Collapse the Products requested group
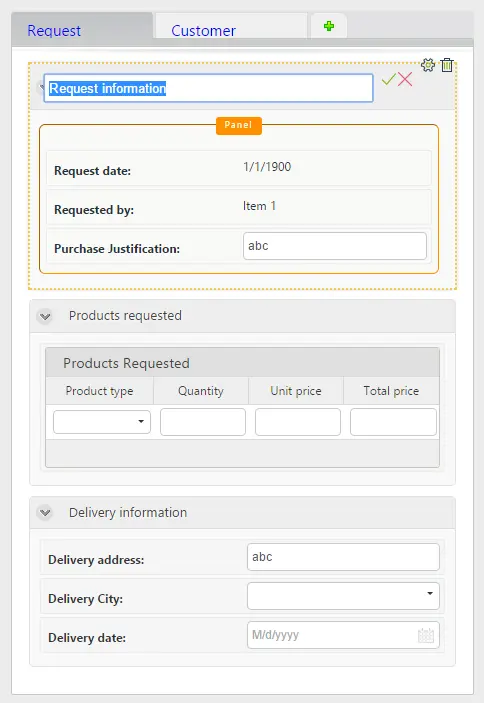Image resolution: width=484 pixels, height=703 pixels. (x=45, y=317)
